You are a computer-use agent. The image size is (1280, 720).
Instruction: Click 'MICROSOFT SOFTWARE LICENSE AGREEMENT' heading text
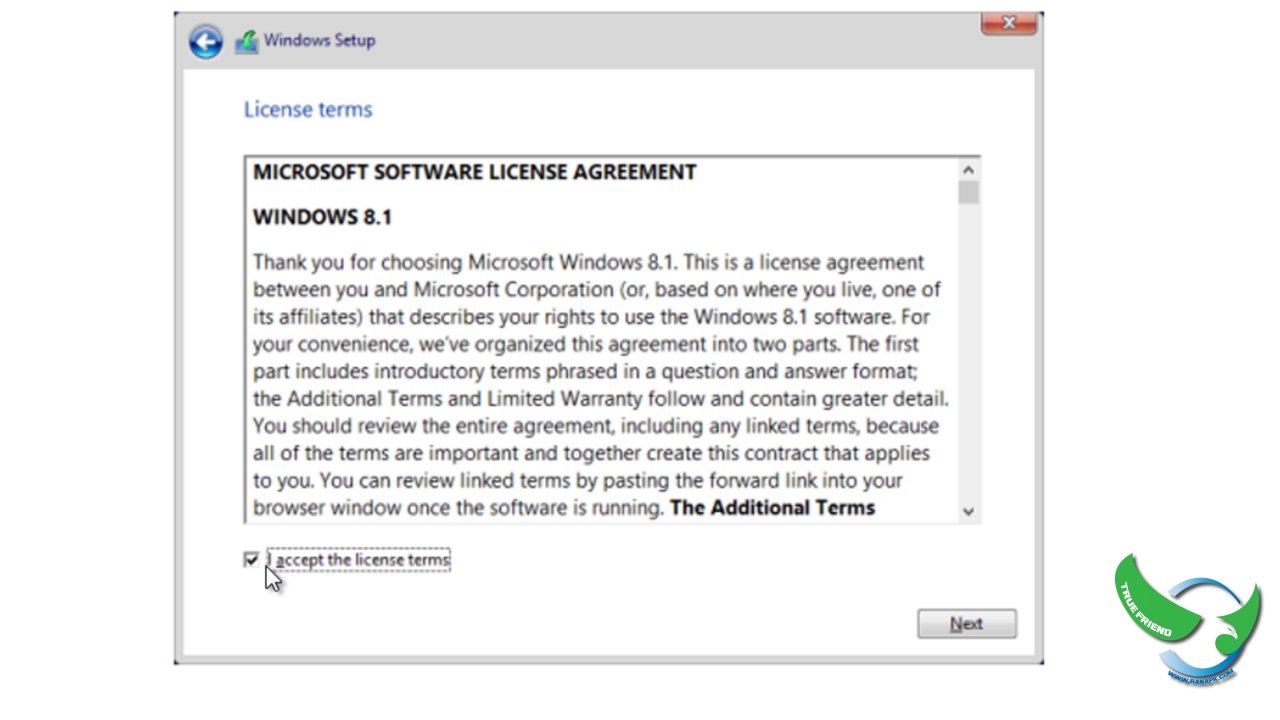pos(474,172)
